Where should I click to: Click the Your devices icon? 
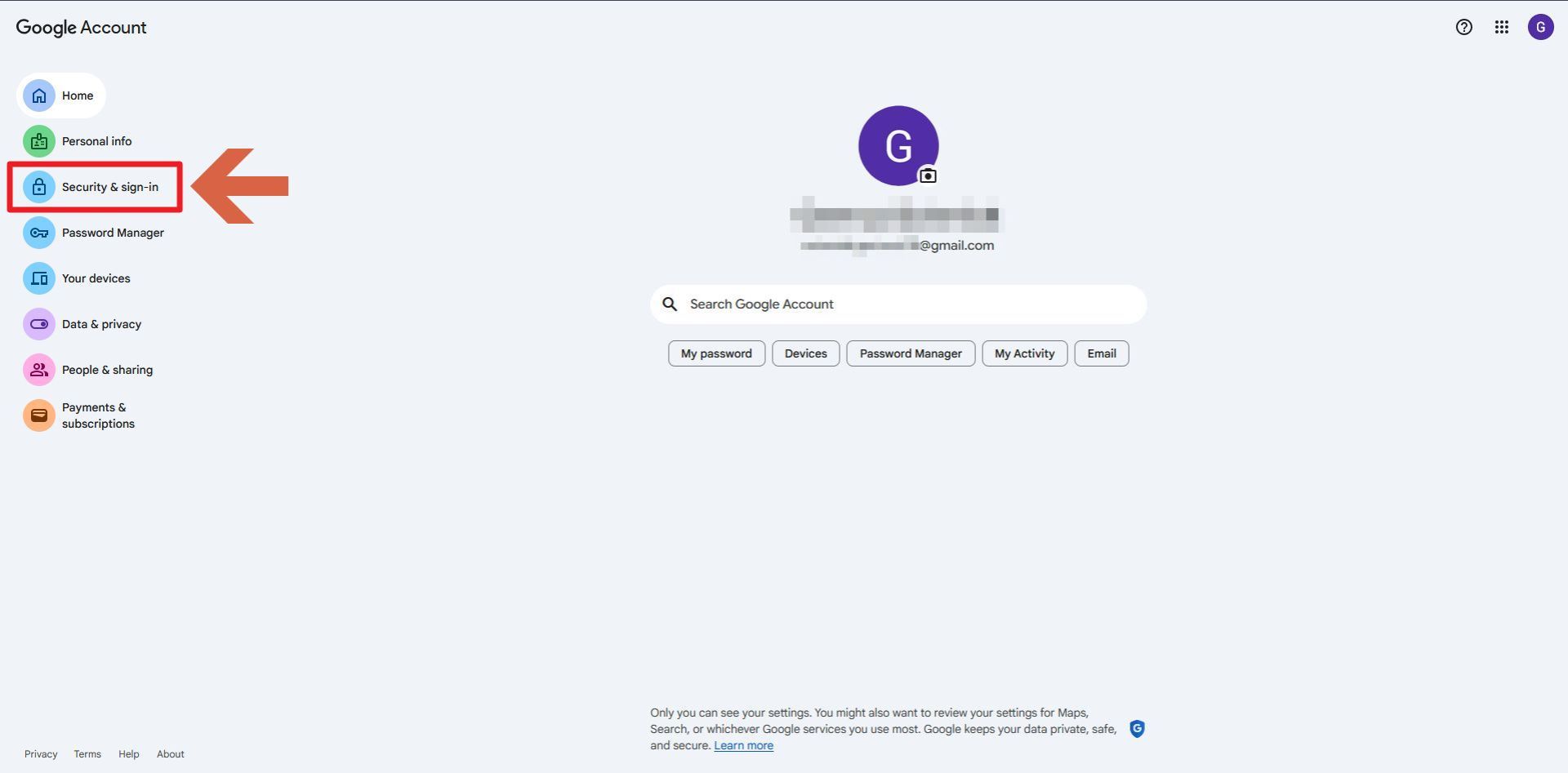38,278
